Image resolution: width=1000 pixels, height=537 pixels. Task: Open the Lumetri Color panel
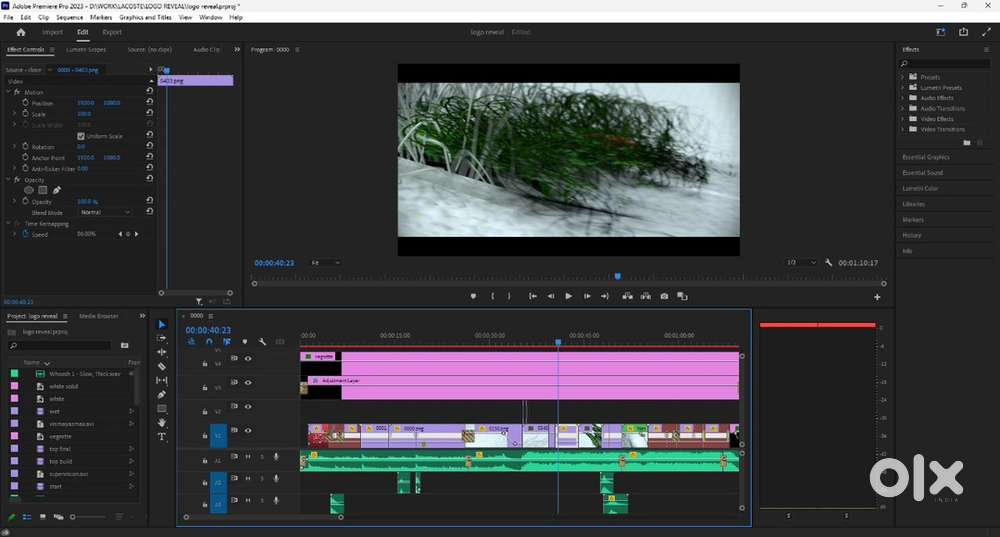[x=920, y=188]
